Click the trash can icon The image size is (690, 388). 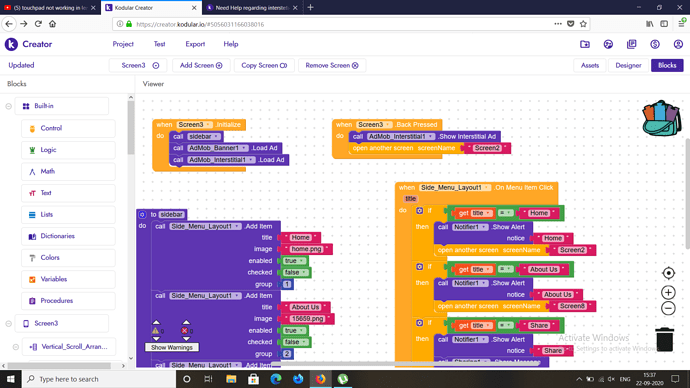pyautogui.click(x=664, y=339)
